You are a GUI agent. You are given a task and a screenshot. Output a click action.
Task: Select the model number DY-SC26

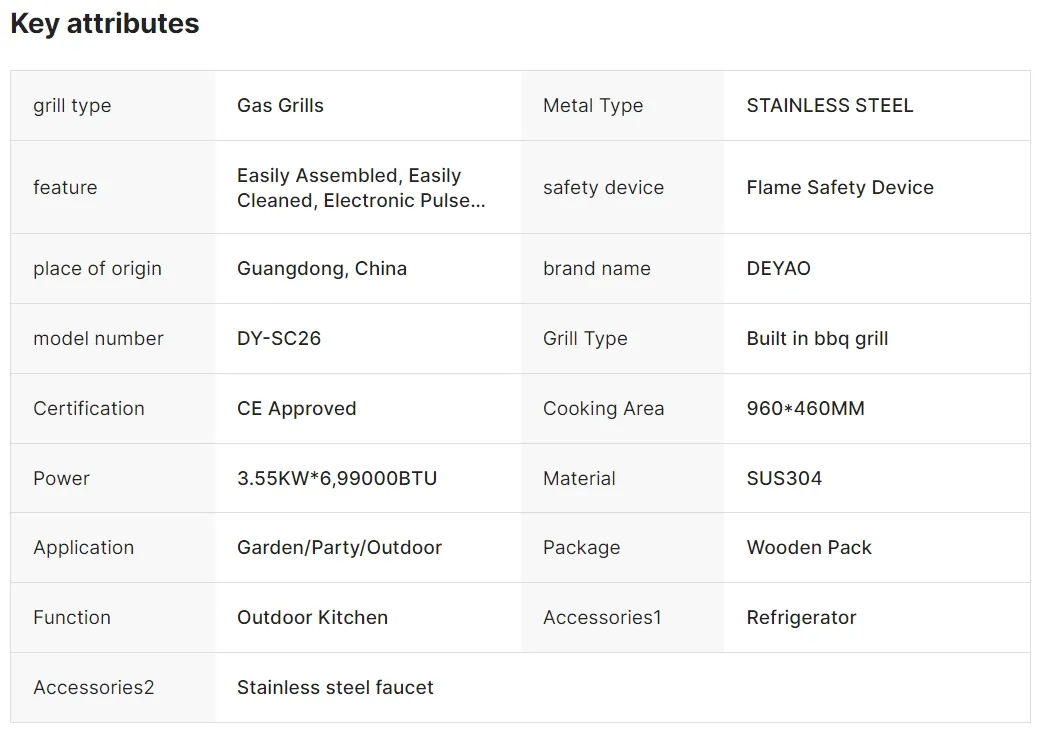(x=279, y=339)
